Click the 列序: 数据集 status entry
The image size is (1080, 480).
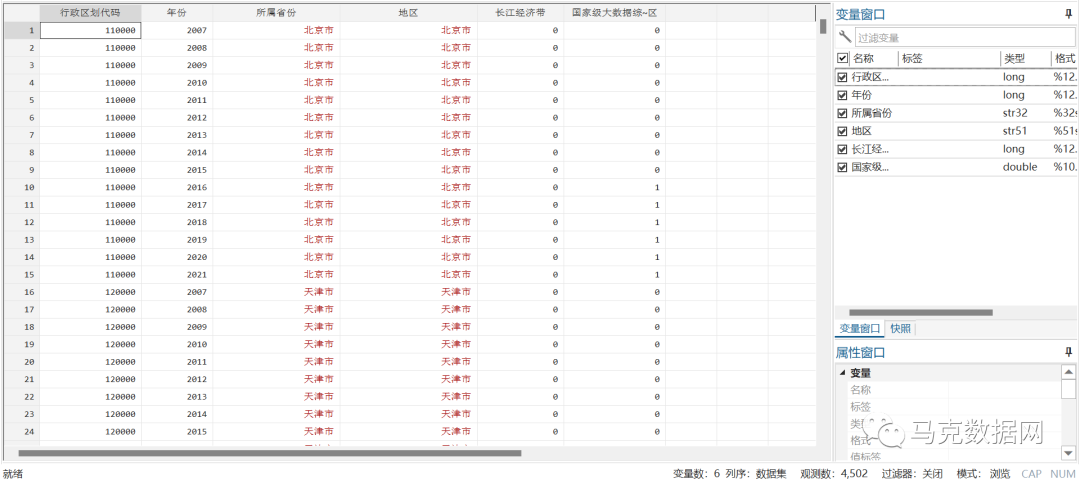[756, 473]
